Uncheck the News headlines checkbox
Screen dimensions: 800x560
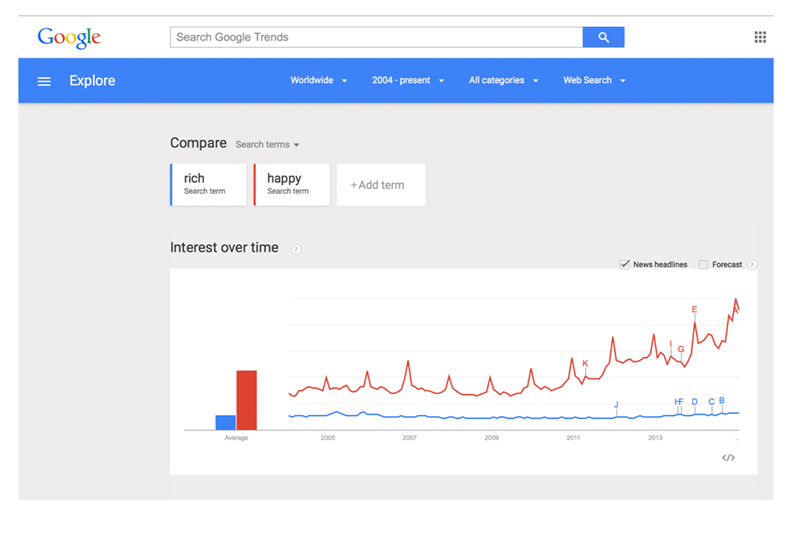tap(624, 264)
